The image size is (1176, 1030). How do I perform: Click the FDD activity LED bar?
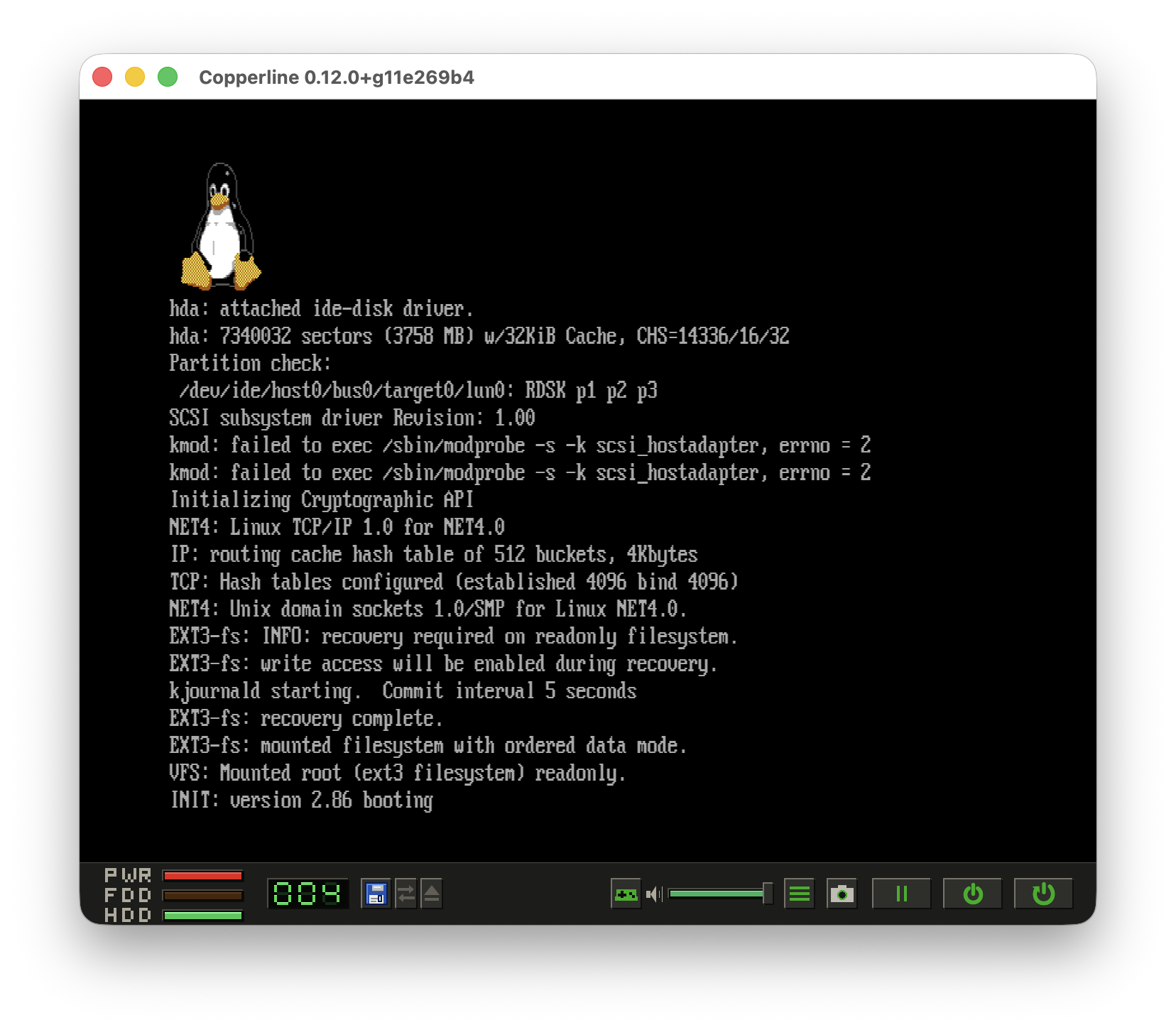pyautogui.click(x=203, y=895)
